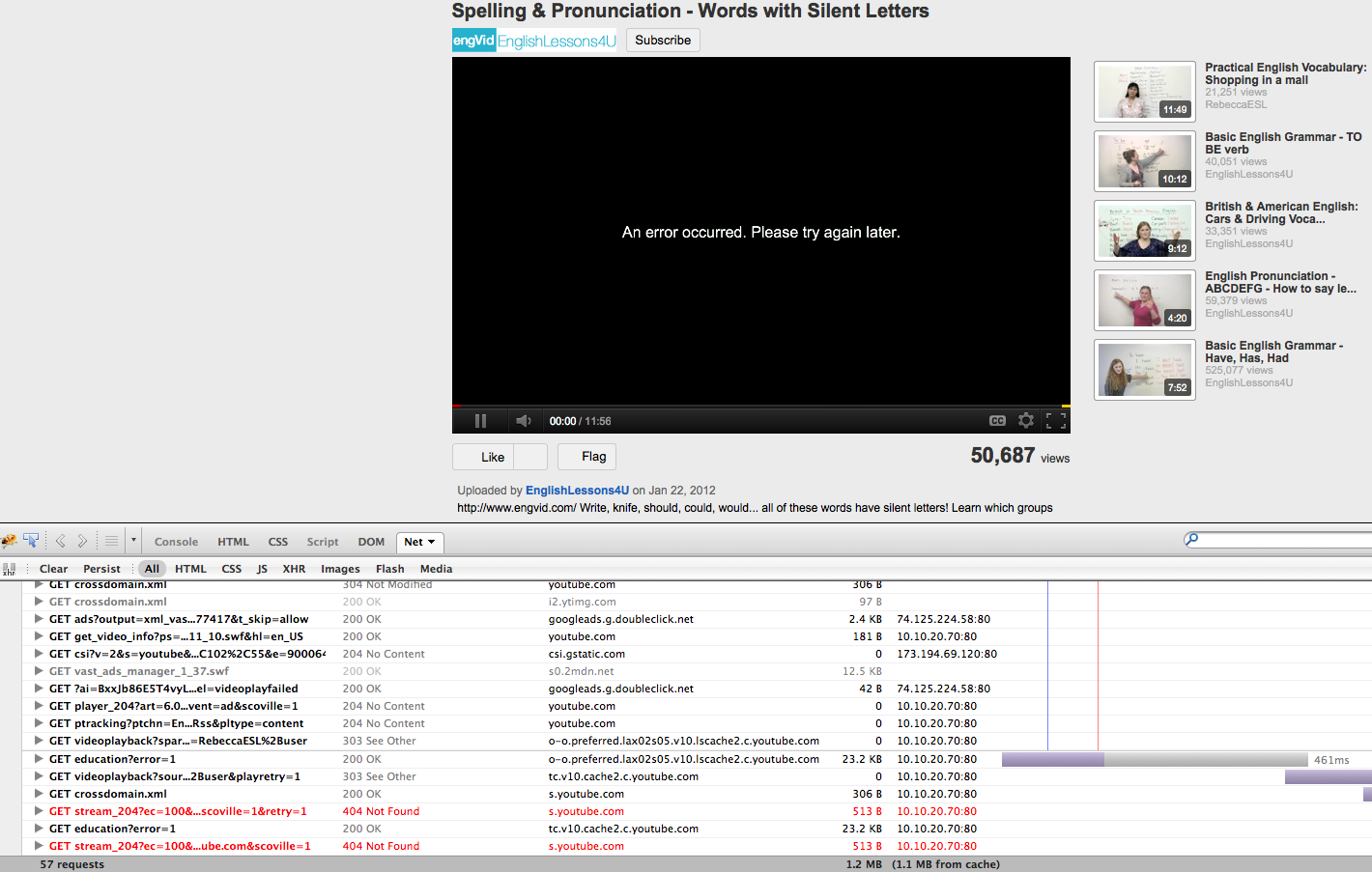
Task: Click Subscribe button
Action: 663,40
